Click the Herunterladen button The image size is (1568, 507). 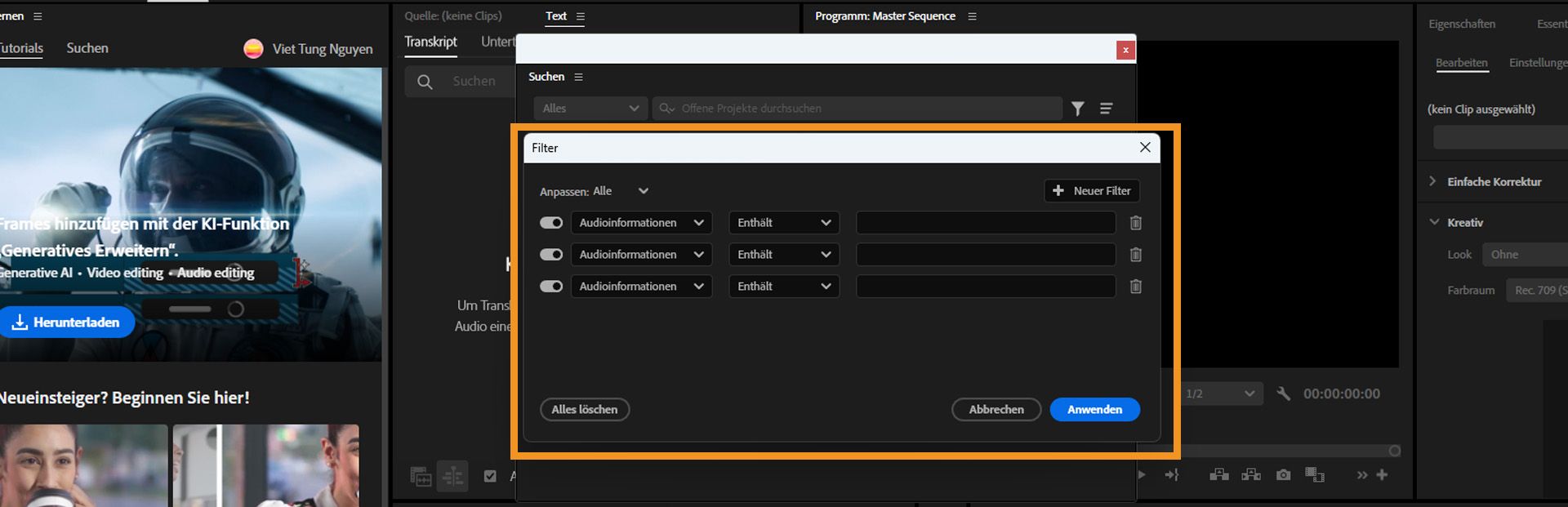coord(67,322)
